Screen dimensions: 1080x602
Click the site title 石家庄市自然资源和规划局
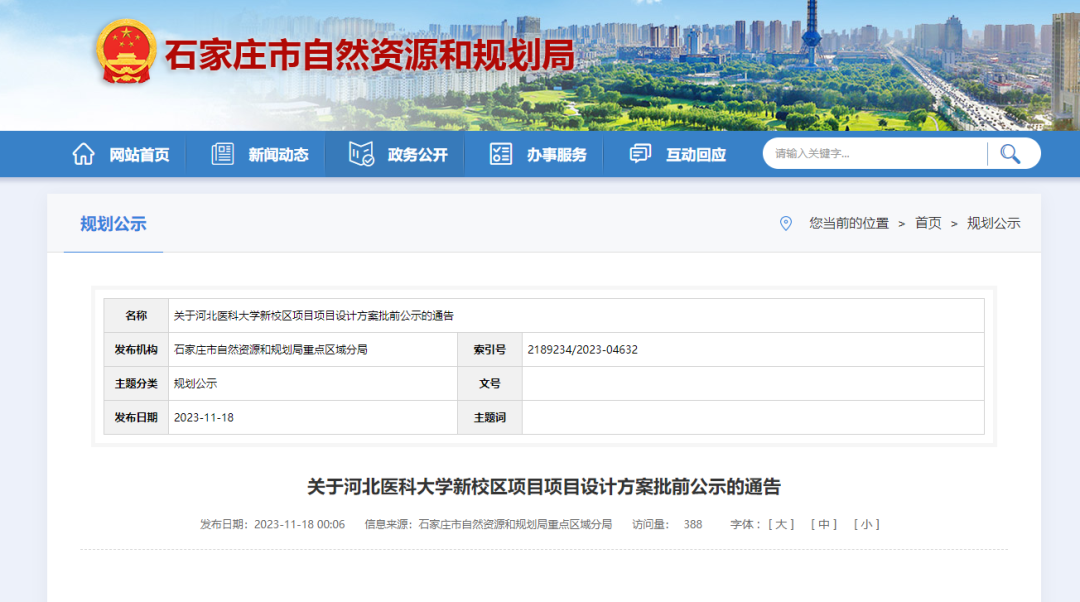[369, 55]
